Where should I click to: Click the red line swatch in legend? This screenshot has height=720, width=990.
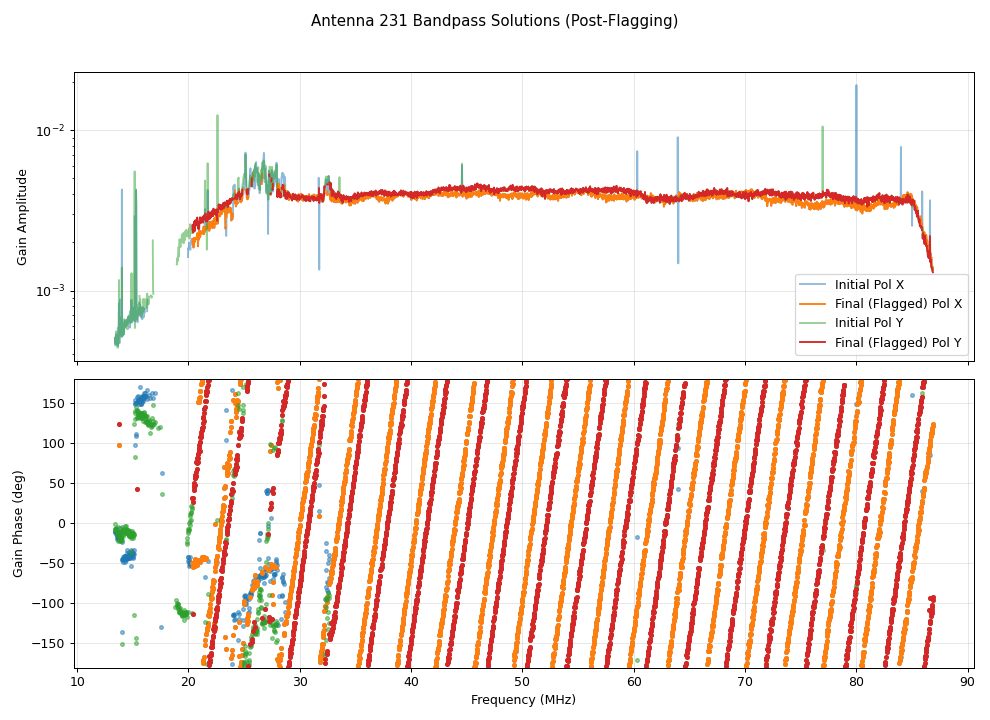[x=815, y=342]
